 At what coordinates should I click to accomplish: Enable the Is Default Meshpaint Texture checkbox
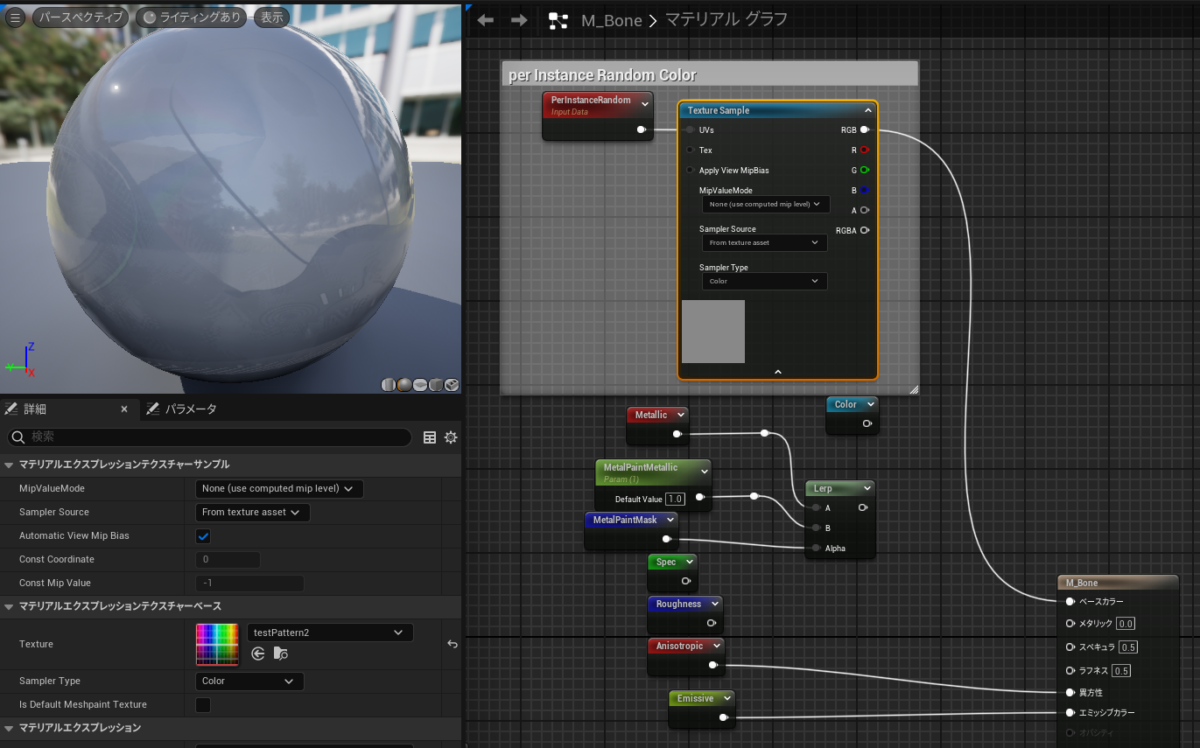(x=202, y=704)
